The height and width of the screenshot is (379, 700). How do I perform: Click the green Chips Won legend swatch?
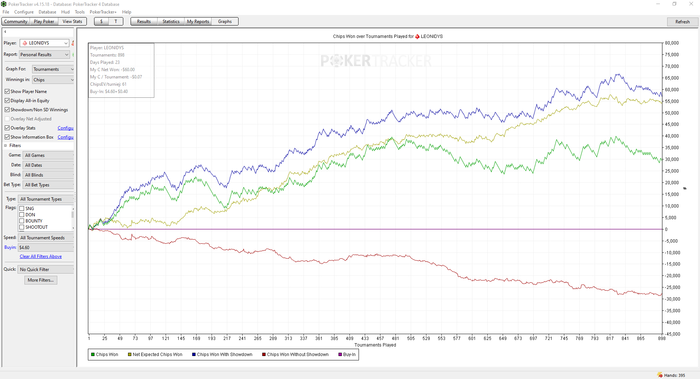point(93,354)
